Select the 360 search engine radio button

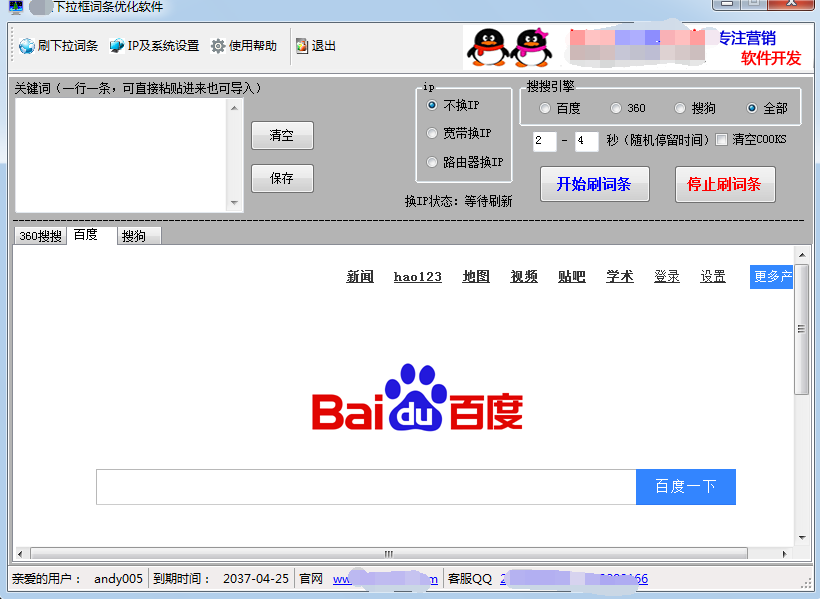pyautogui.click(x=616, y=108)
